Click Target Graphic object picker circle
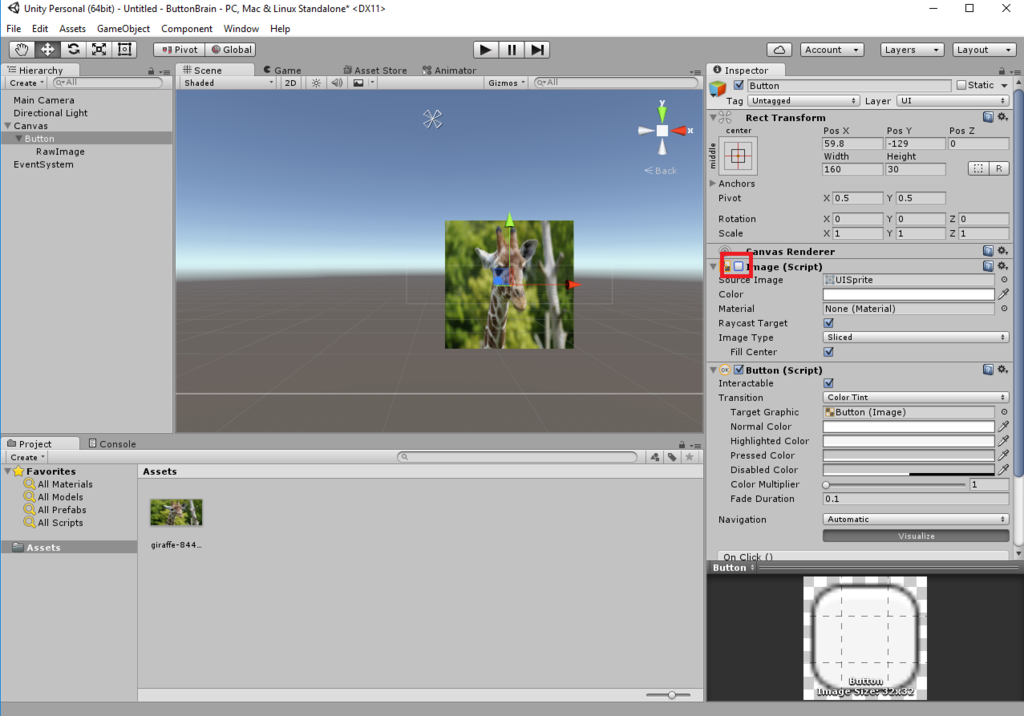Viewport: 1024px width, 716px height. [x=1004, y=412]
